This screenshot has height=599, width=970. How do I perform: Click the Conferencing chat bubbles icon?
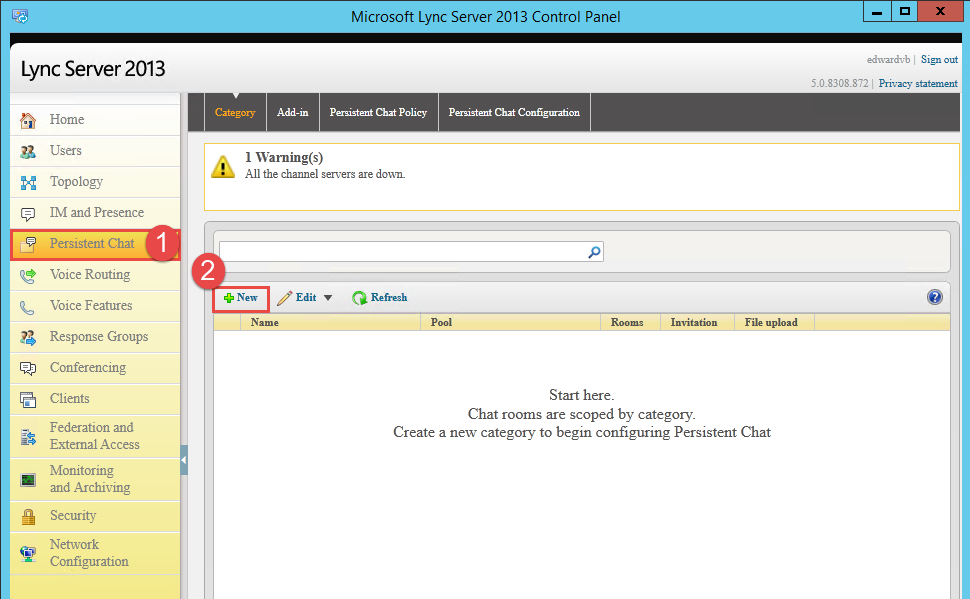pos(28,368)
